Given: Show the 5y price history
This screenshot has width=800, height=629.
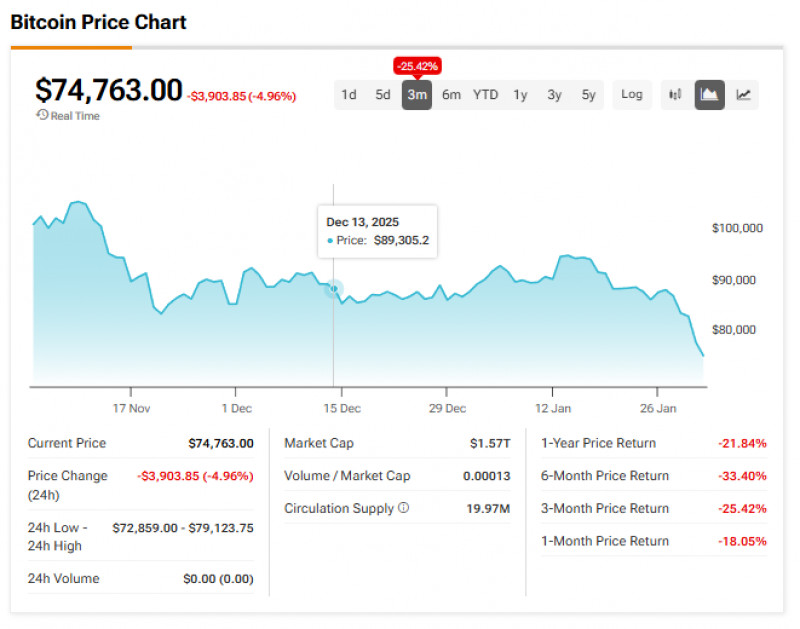Looking at the screenshot, I should click(x=588, y=95).
